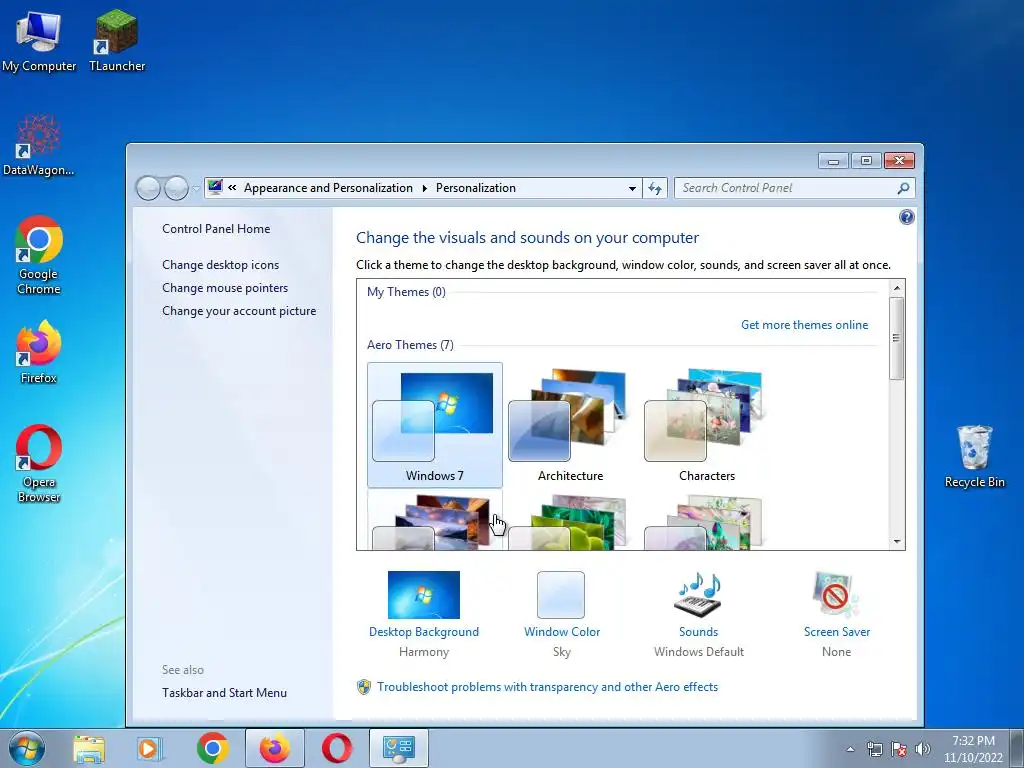
Task: Show hidden tray icons arrow
Action: point(850,749)
